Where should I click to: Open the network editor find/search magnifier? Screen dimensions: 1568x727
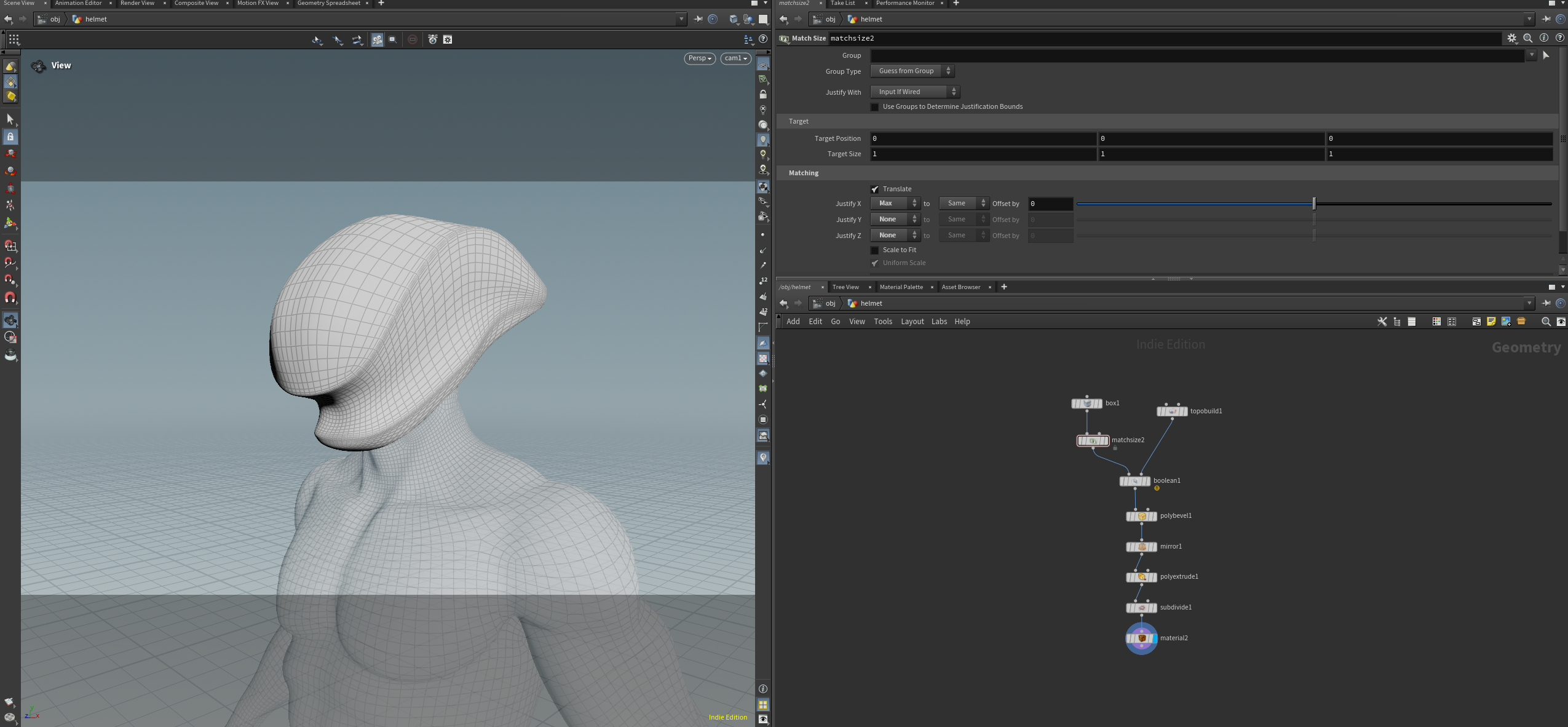[x=1545, y=322]
